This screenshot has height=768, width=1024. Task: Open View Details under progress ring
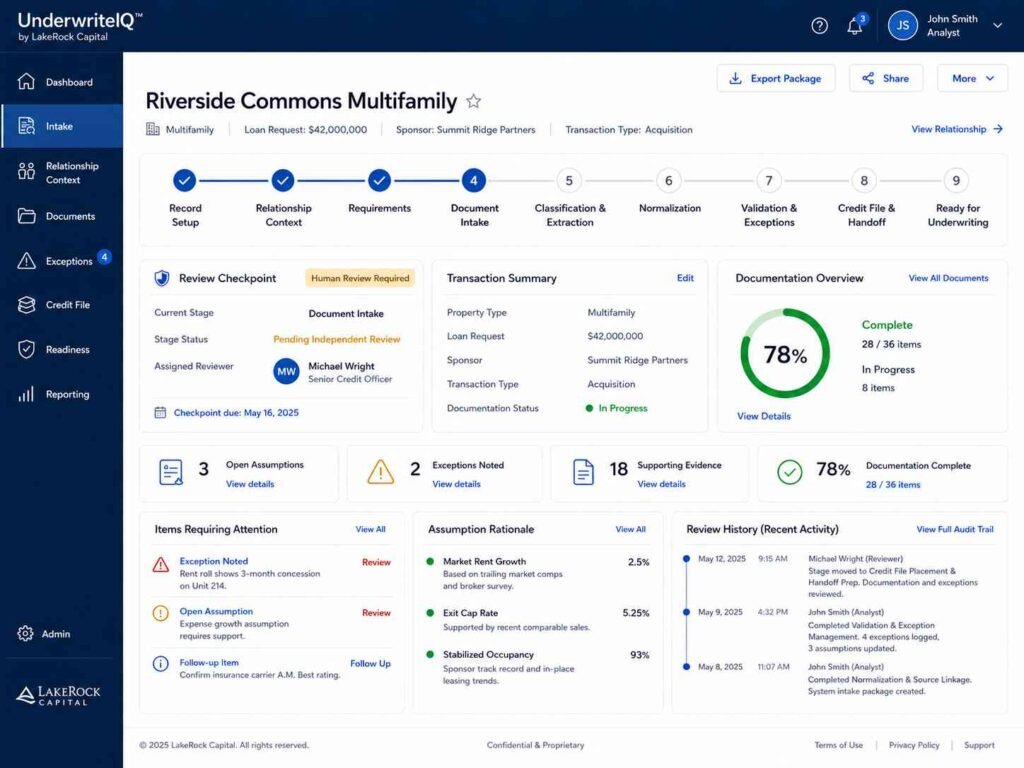(x=763, y=416)
